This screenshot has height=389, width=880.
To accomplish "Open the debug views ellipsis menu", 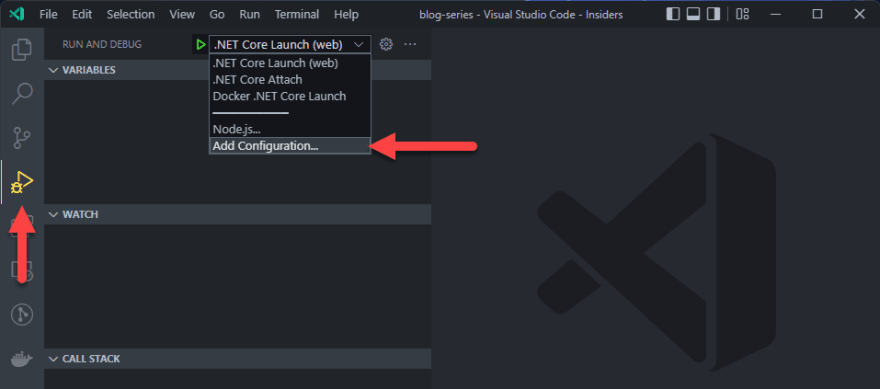I will pos(410,44).
